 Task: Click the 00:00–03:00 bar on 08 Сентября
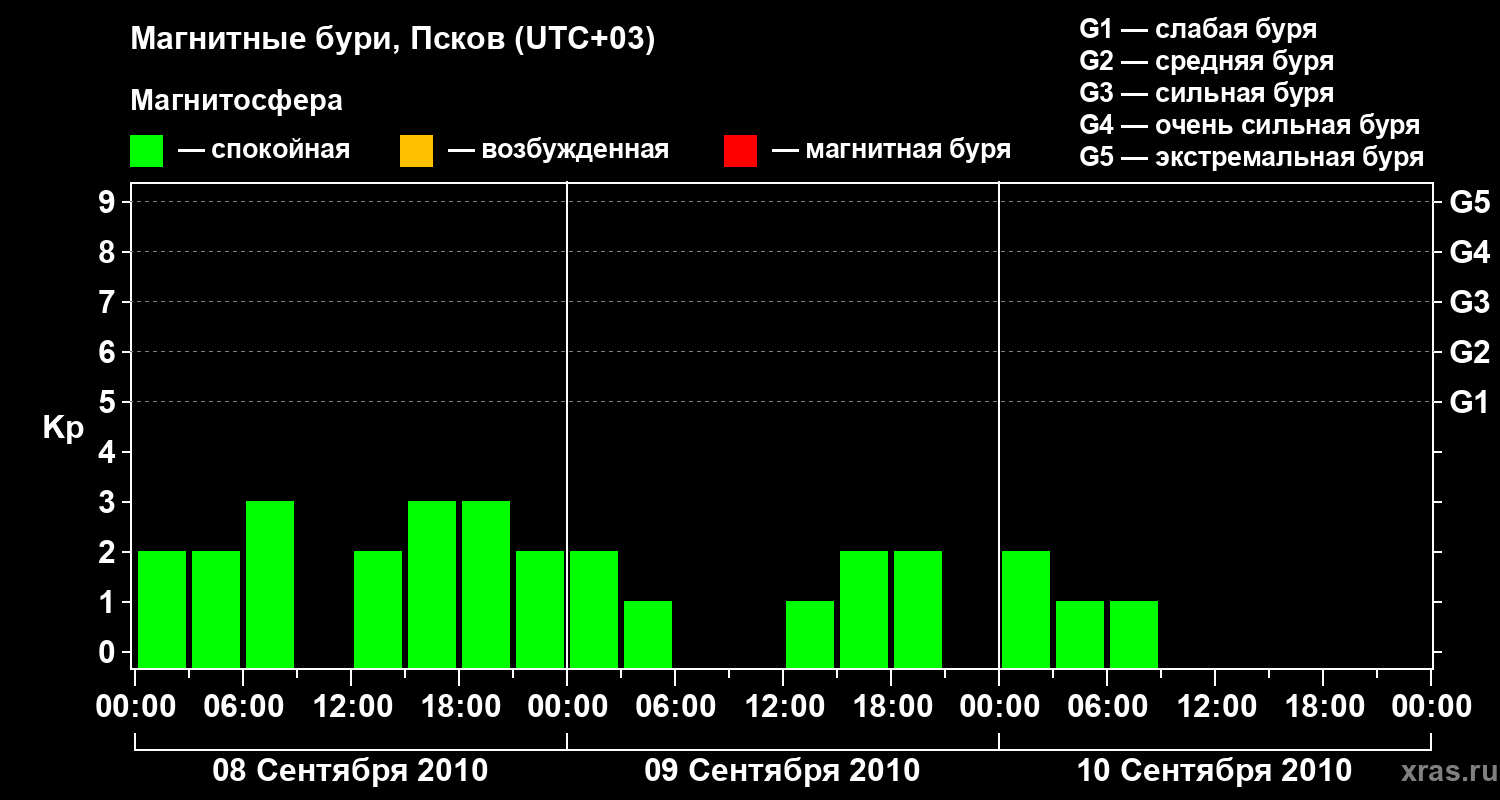(x=162, y=609)
